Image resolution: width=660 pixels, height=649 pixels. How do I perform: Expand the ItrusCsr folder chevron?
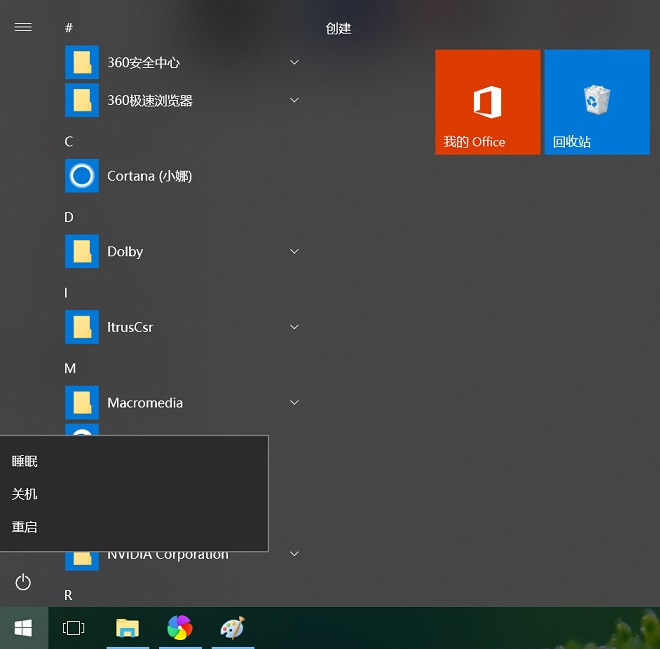[x=294, y=327]
